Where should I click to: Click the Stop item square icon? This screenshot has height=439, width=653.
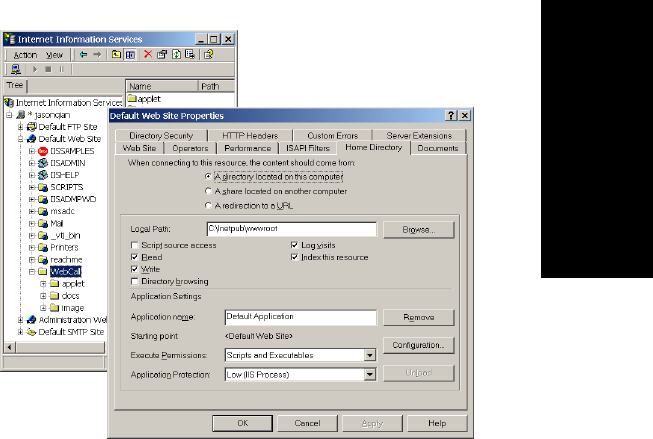click(x=48, y=69)
